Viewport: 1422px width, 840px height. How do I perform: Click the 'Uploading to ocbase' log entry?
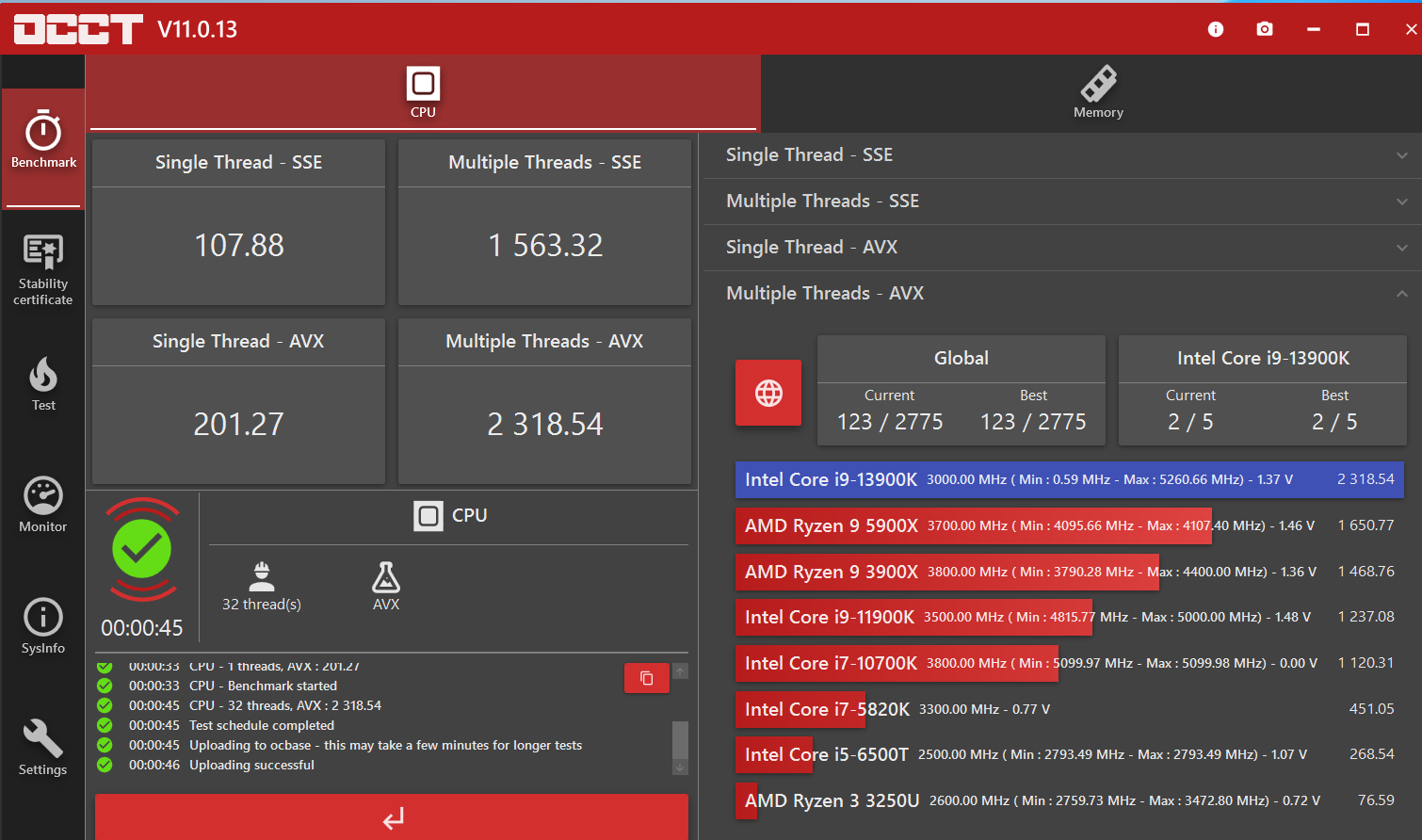(385, 745)
